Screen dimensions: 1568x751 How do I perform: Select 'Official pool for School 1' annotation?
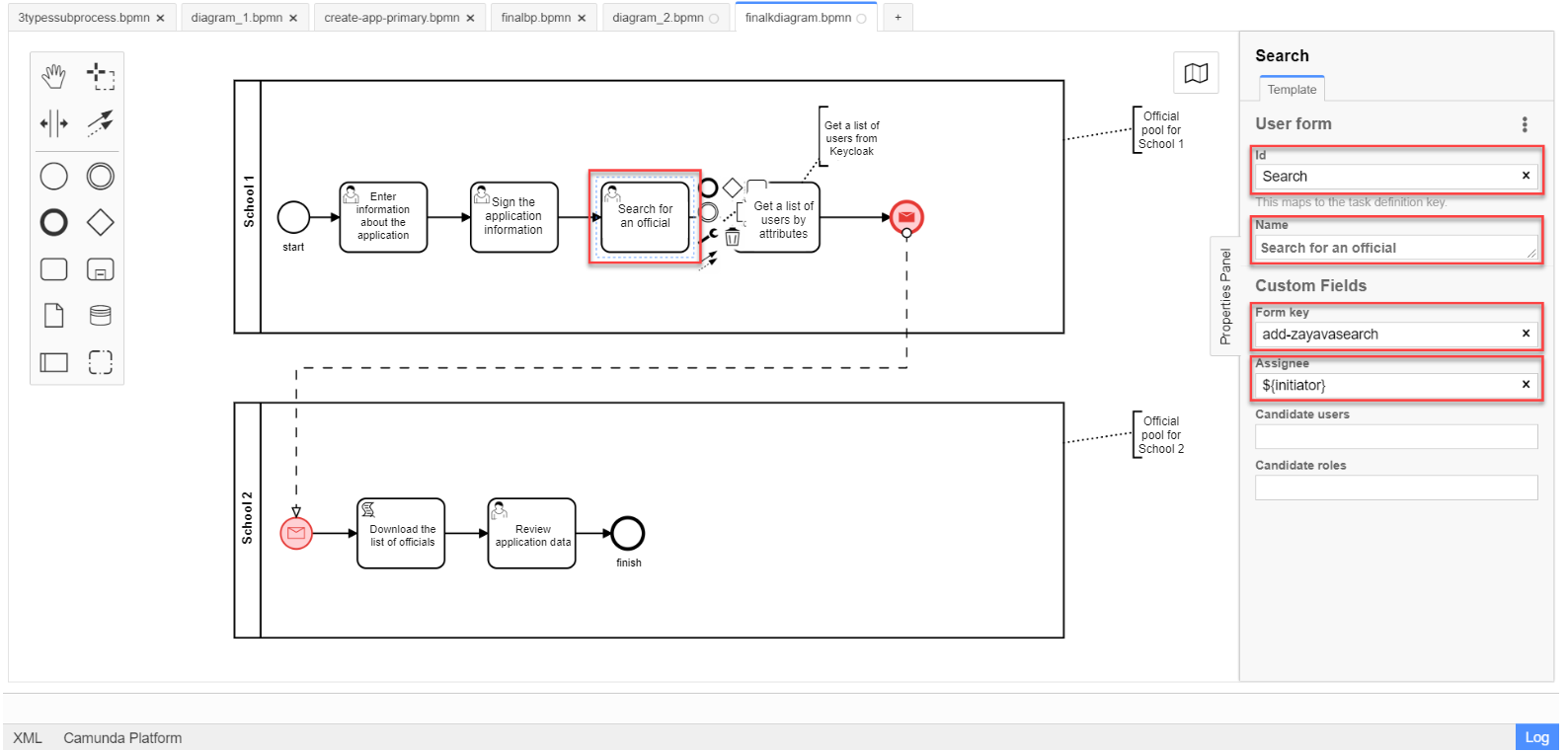[1161, 130]
